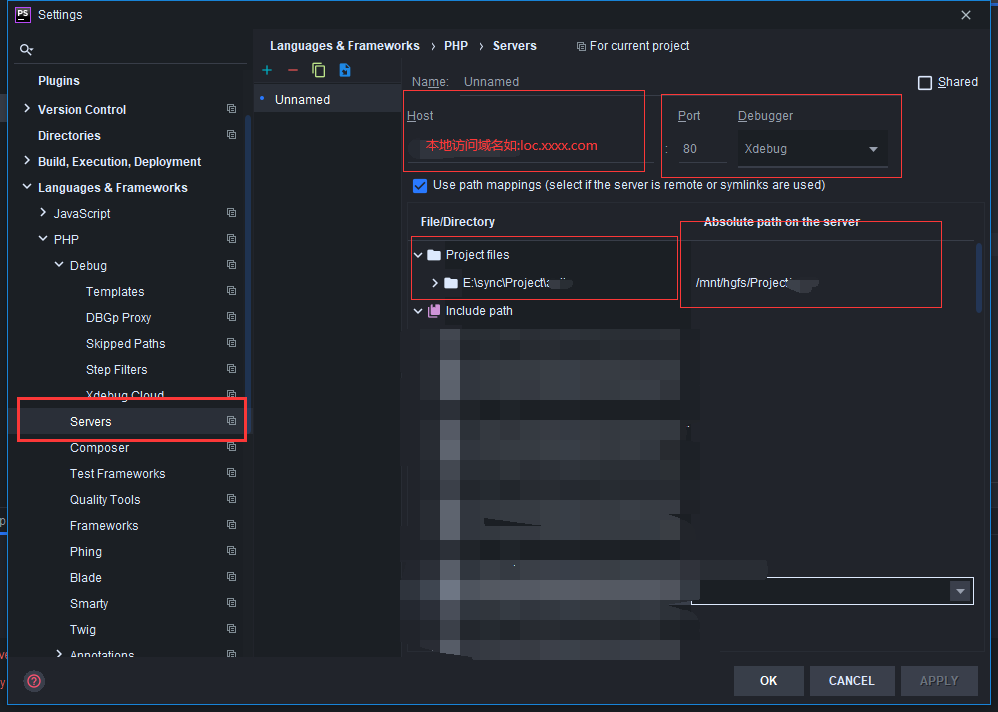The width and height of the screenshot is (998, 712).
Task: Open the Composer settings page
Action: click(x=99, y=447)
